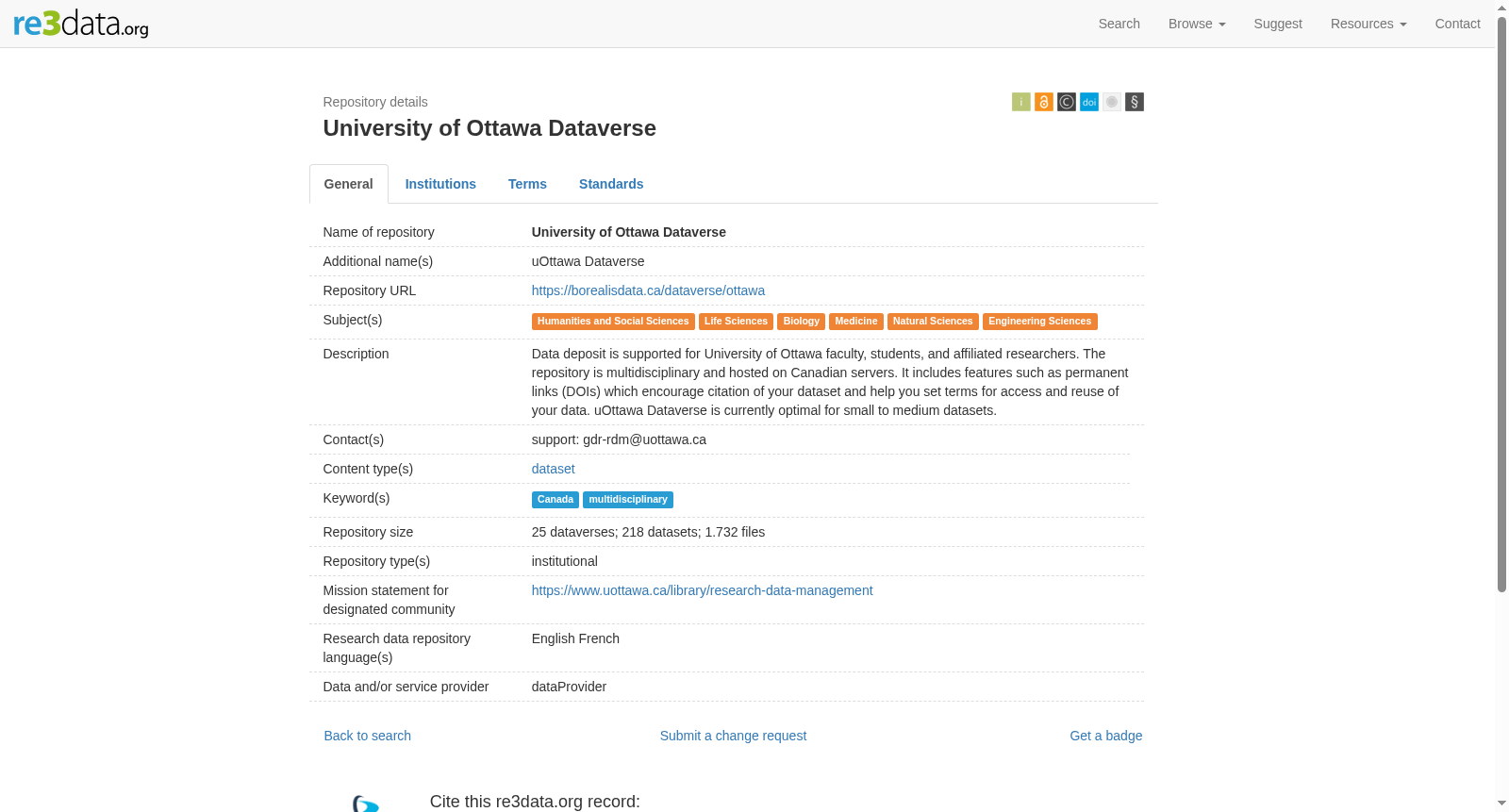Click the copyright license badge icon
The width and height of the screenshot is (1509, 812).
click(1067, 102)
